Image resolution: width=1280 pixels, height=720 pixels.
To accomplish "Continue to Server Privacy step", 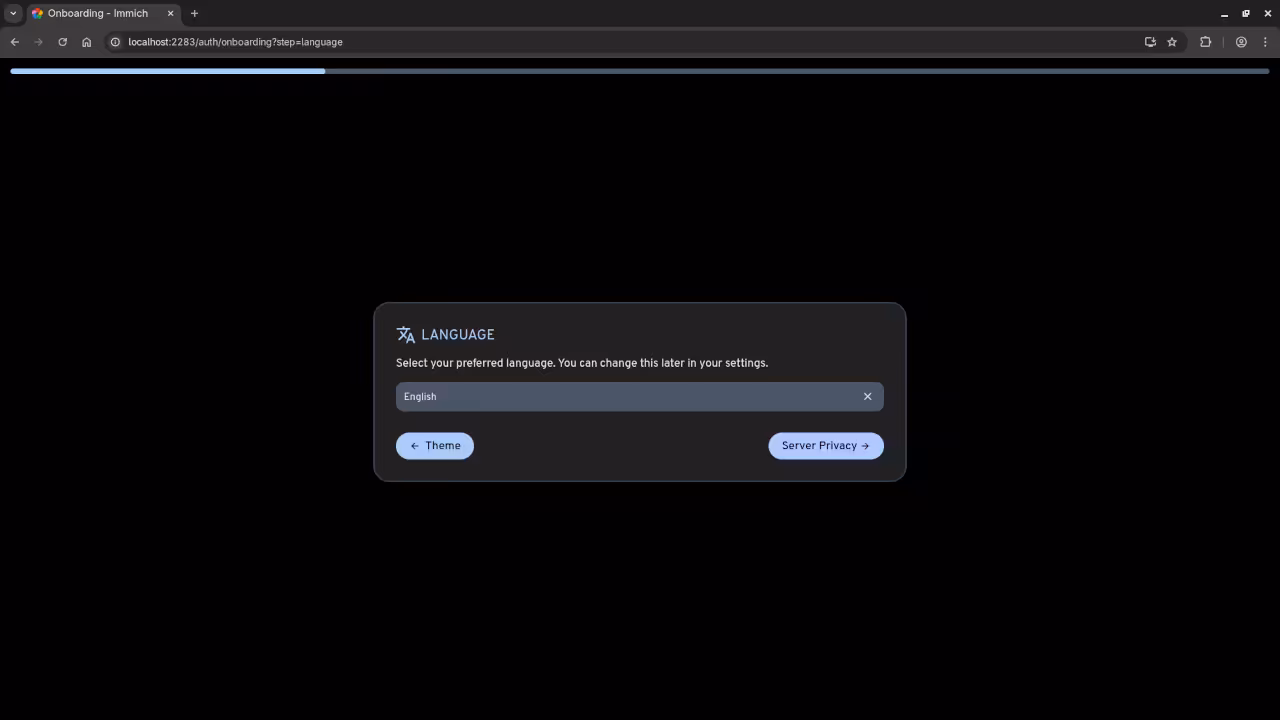I will (826, 445).
